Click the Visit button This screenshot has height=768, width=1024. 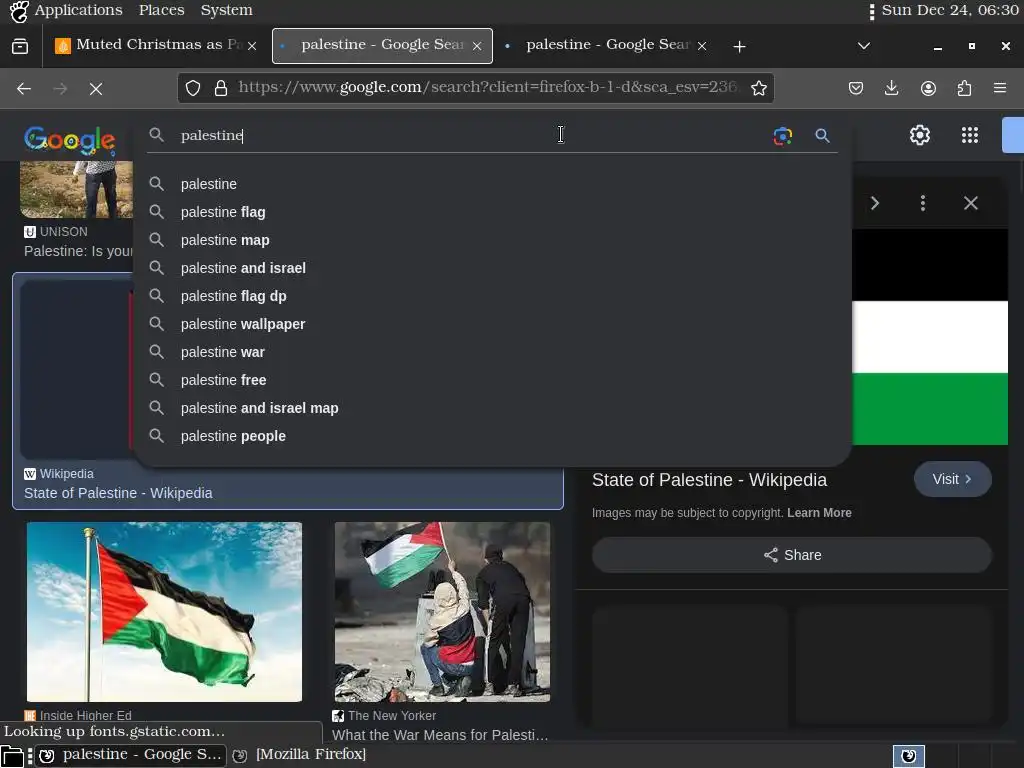[952, 479]
